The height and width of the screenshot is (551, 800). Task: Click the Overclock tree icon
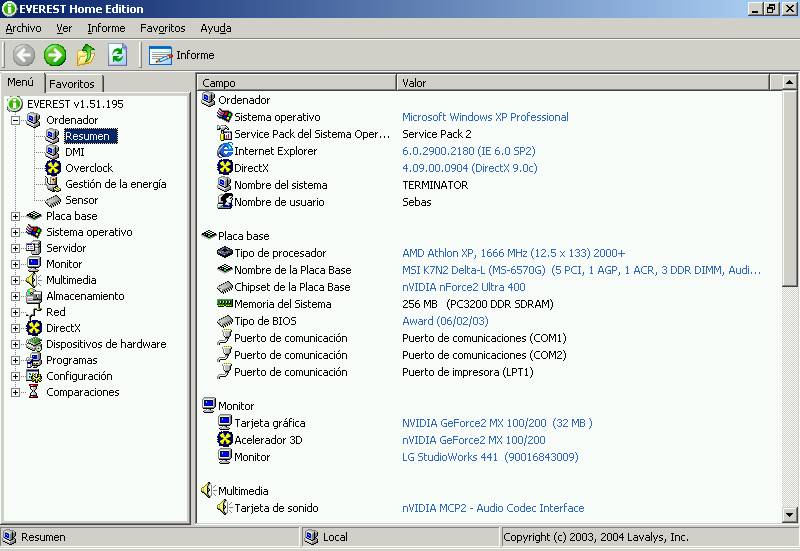pyautogui.click(x=53, y=168)
